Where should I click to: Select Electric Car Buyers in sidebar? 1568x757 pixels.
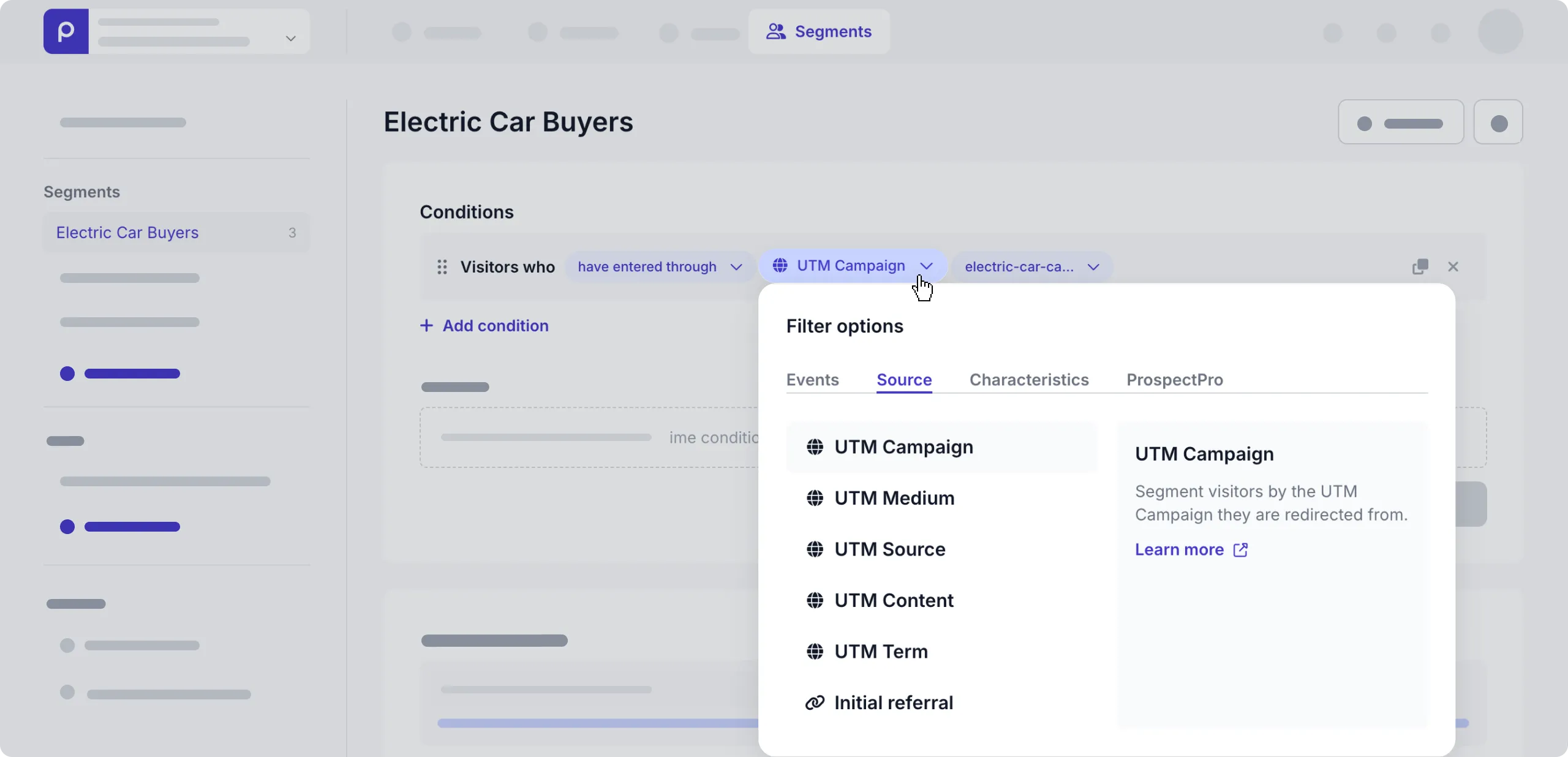(127, 233)
